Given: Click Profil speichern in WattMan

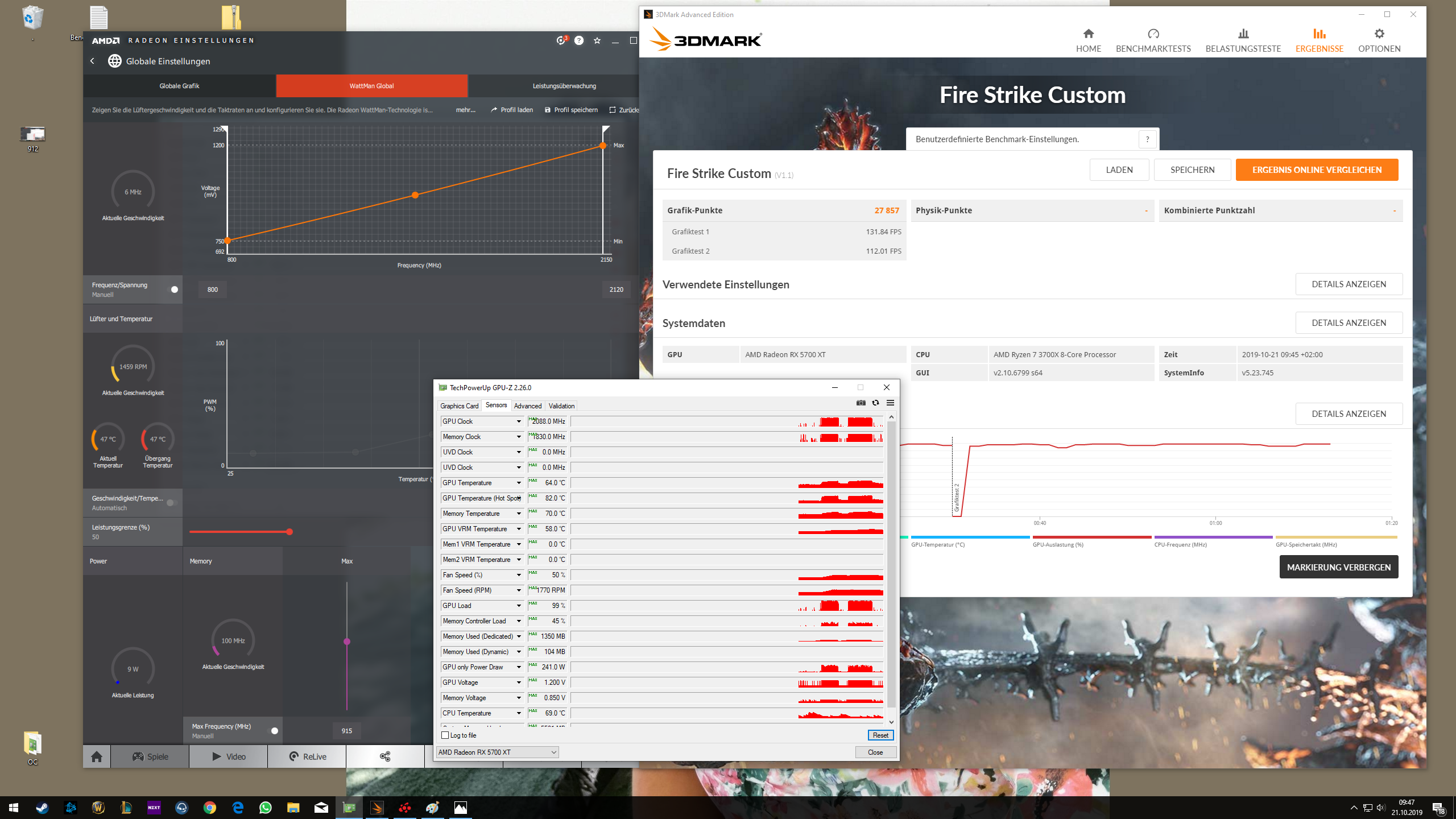Looking at the screenshot, I should click(572, 110).
